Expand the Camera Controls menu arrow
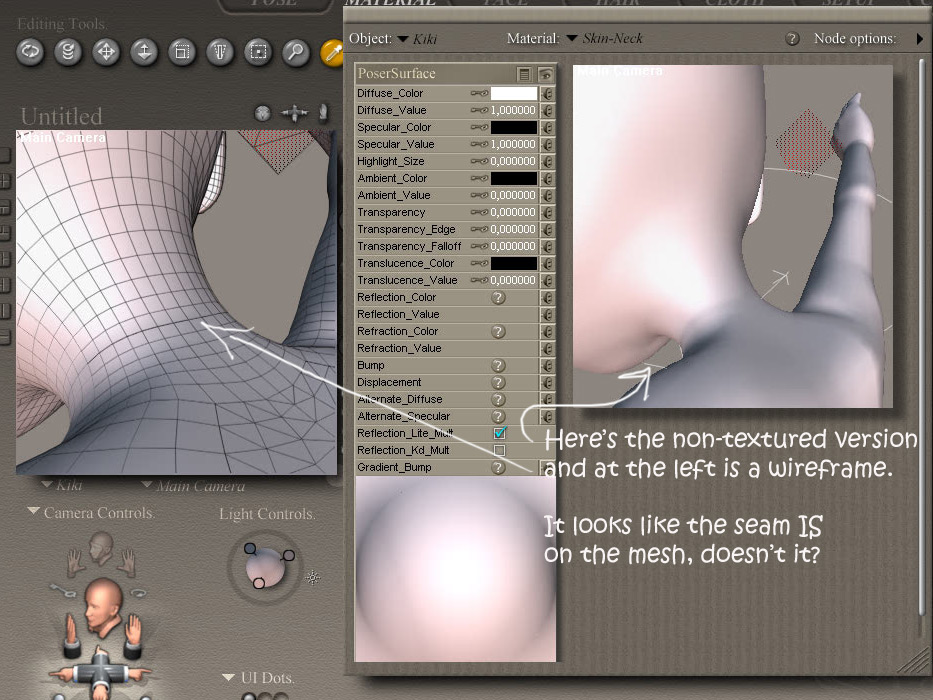The image size is (933, 700). [x=34, y=512]
